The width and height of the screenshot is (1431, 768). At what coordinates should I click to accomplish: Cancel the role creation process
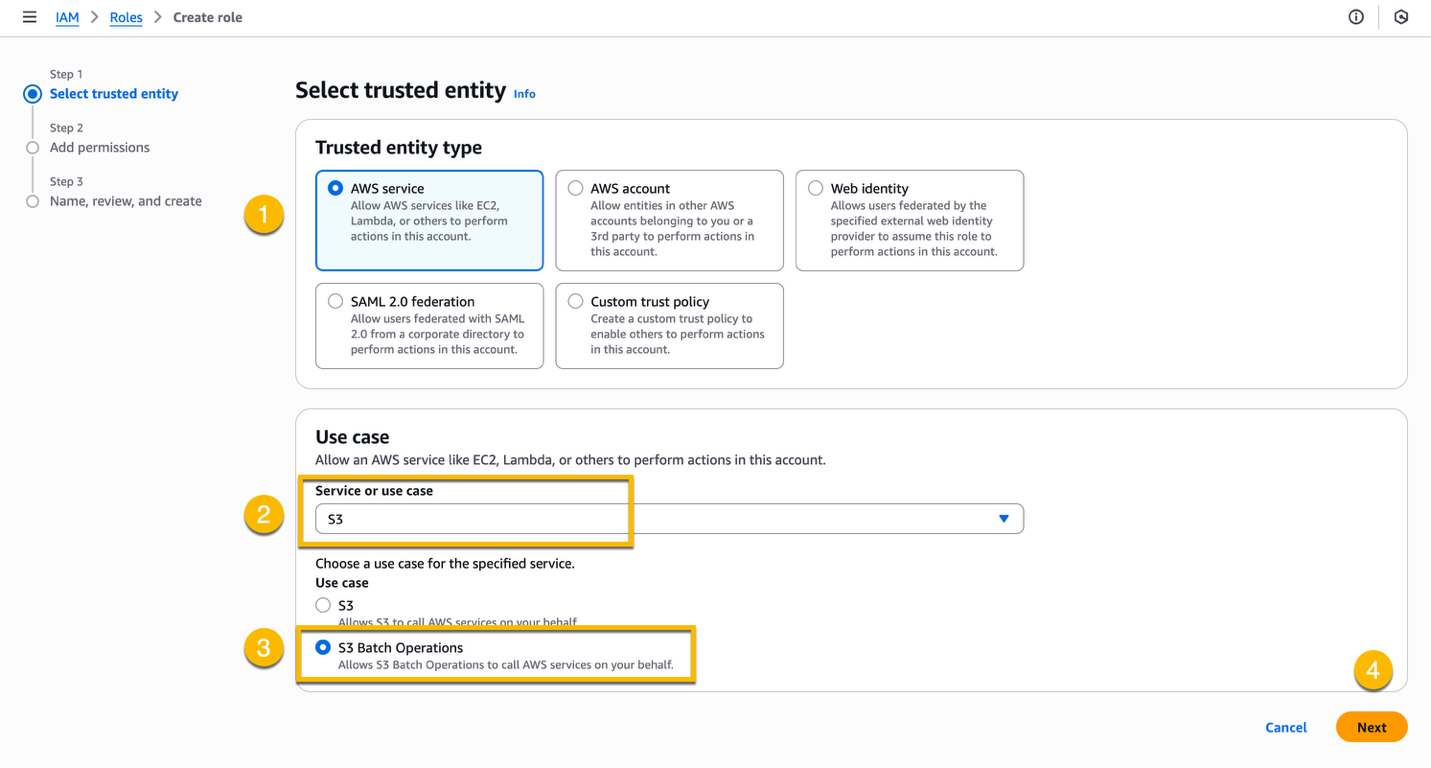point(1285,727)
